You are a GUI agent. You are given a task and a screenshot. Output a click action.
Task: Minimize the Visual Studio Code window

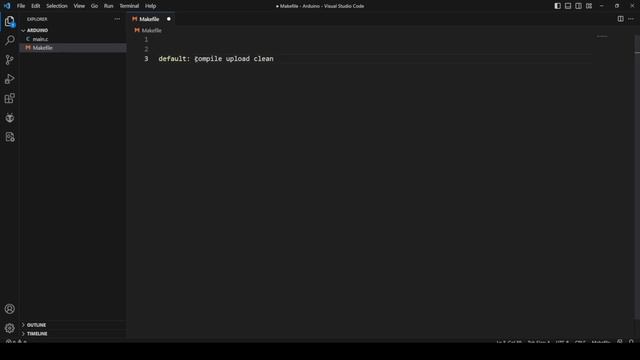click(x=602, y=6)
